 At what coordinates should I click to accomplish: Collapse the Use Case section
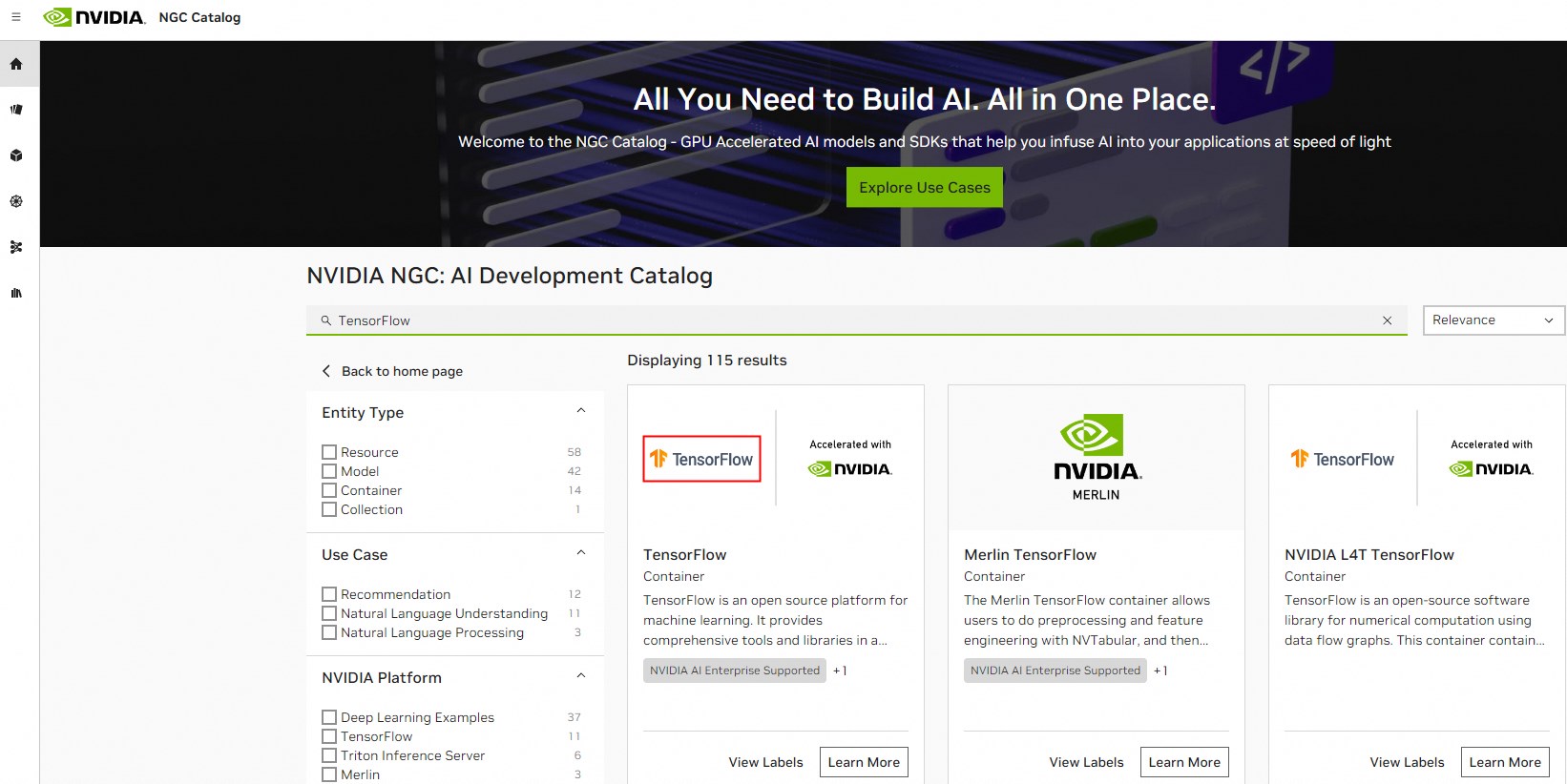coord(581,553)
